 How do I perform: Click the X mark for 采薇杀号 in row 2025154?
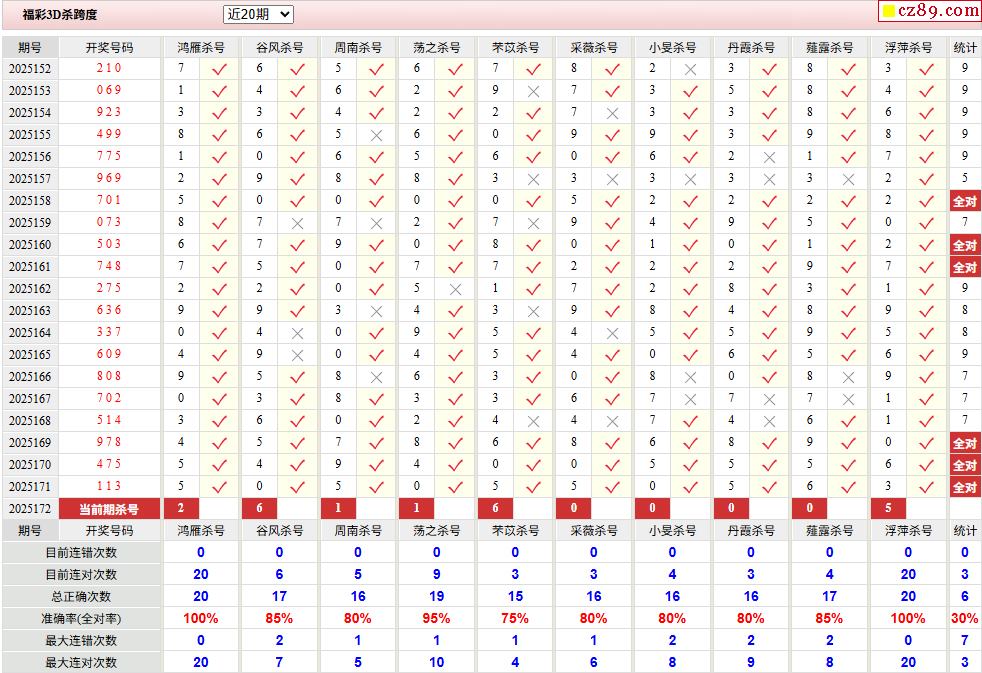point(612,113)
